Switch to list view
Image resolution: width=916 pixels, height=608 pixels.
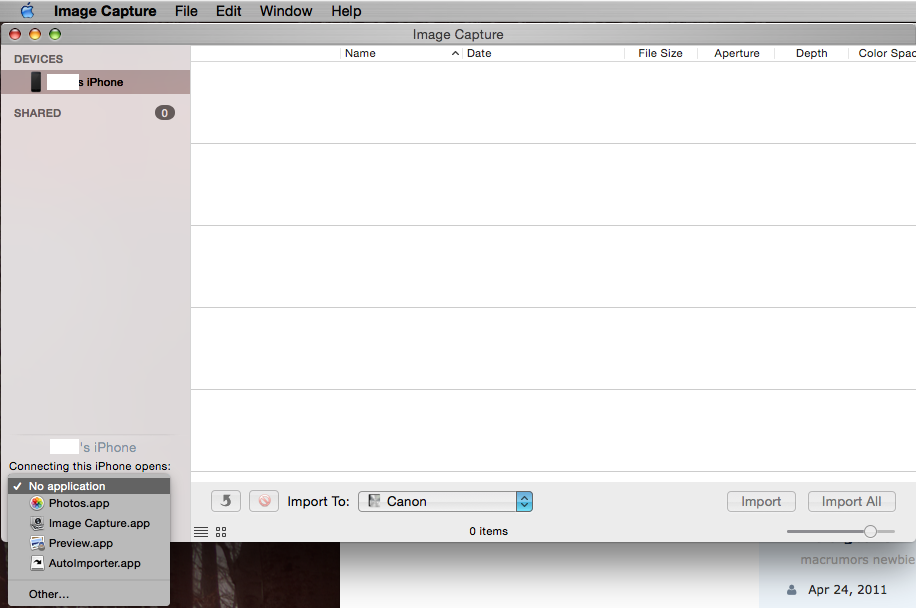point(201,531)
